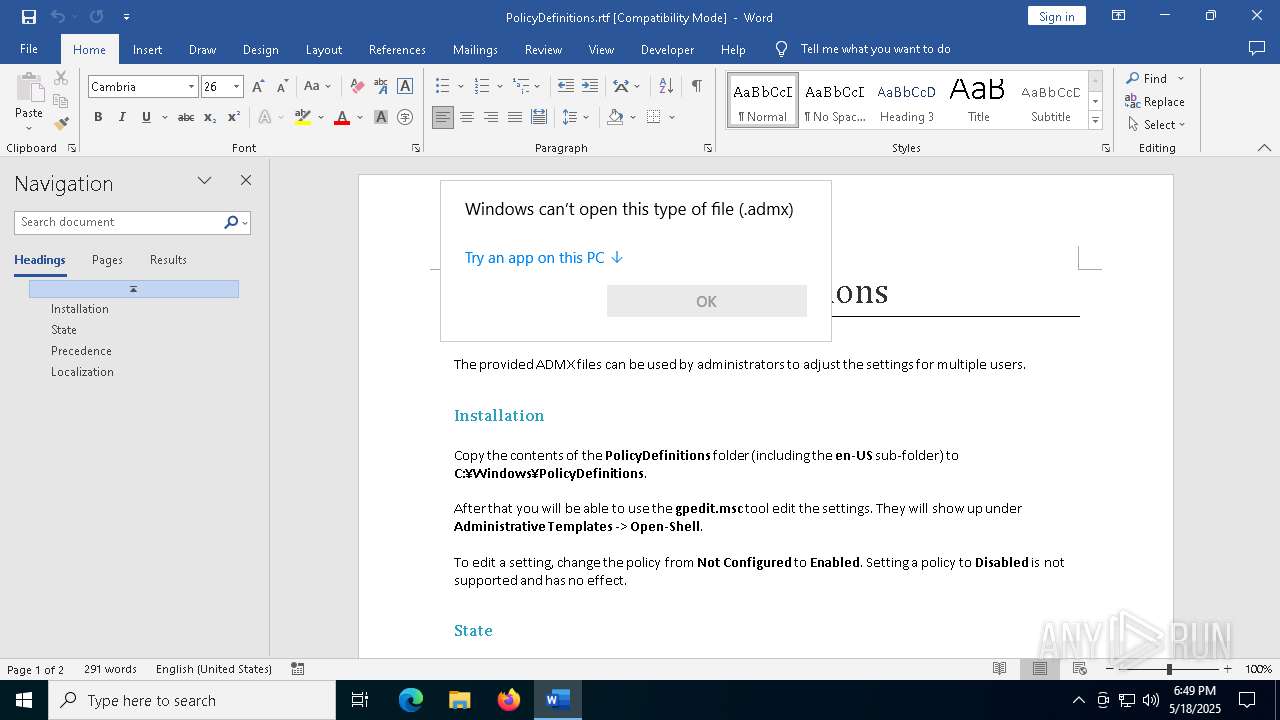
Task: Switch to Pages tab in Navigation pane
Action: (107, 260)
